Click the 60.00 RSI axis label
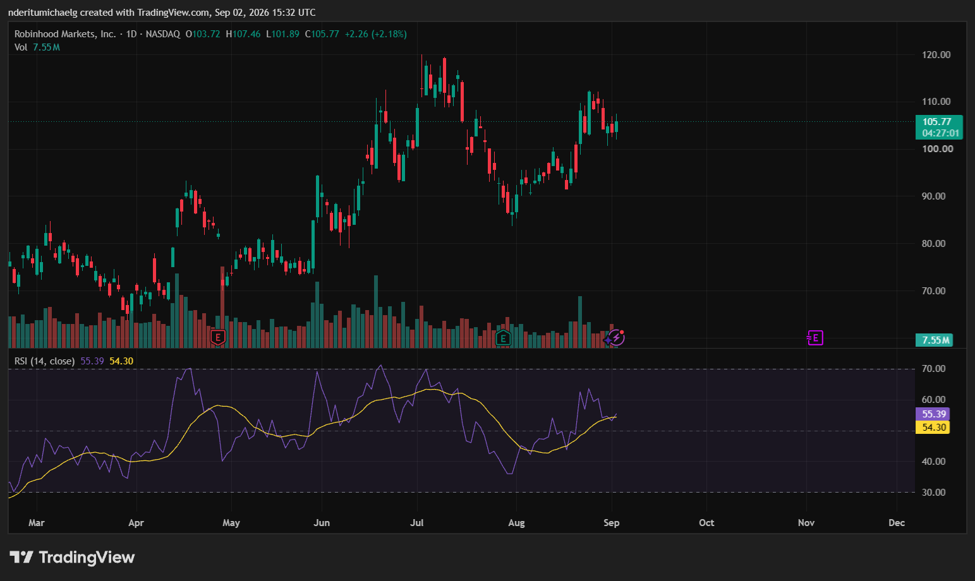The width and height of the screenshot is (975, 581). click(933, 399)
